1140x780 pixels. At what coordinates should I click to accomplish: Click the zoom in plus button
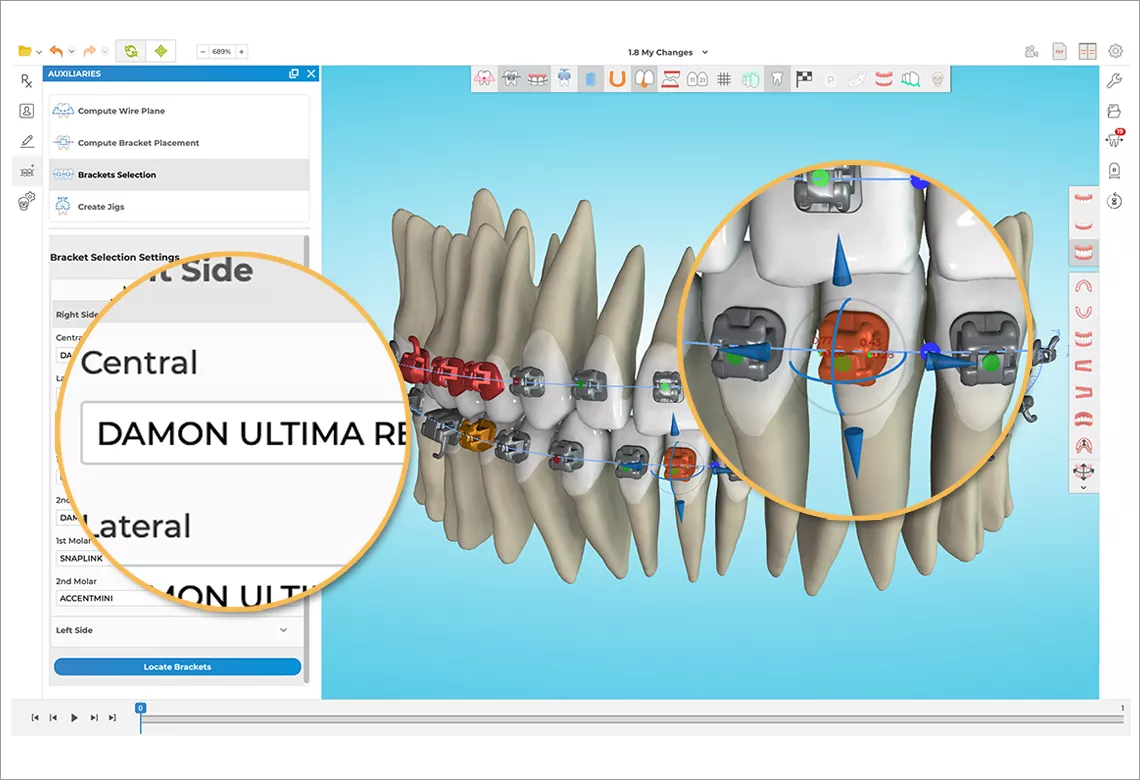[241, 51]
